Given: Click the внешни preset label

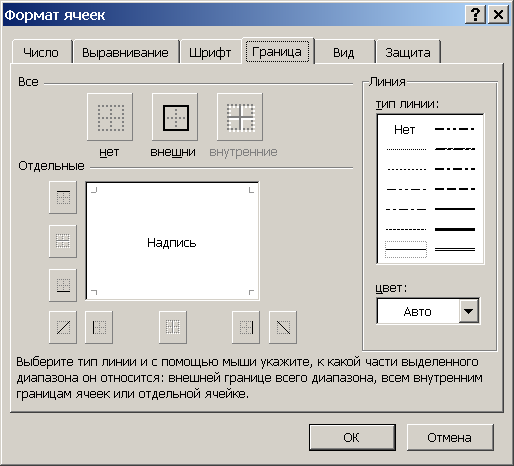Looking at the screenshot, I should [x=173, y=152].
